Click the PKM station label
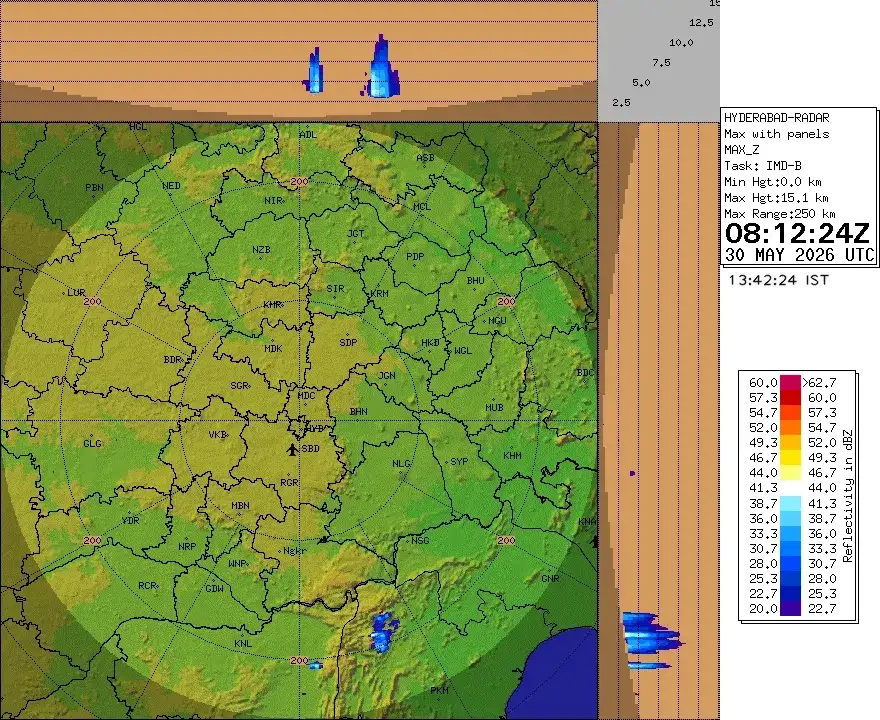880x720 pixels. point(439,690)
